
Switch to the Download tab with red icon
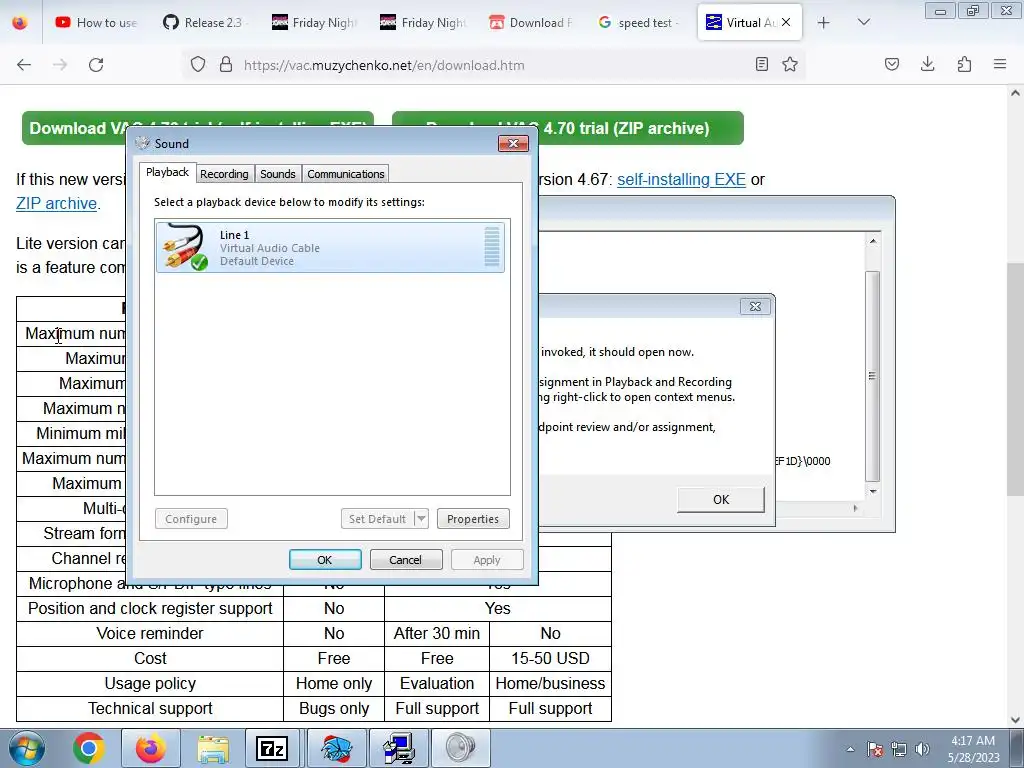[x=530, y=23]
